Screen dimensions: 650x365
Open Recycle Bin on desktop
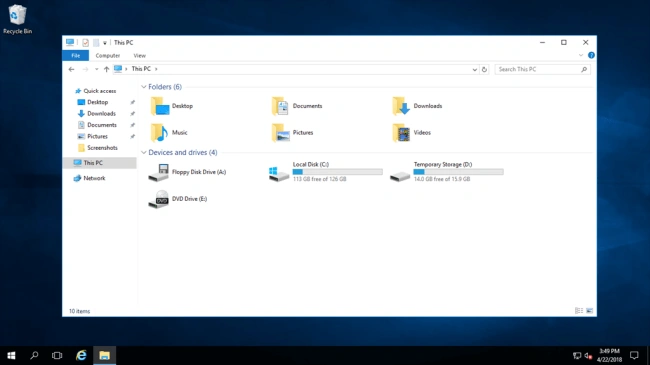tap(17, 19)
